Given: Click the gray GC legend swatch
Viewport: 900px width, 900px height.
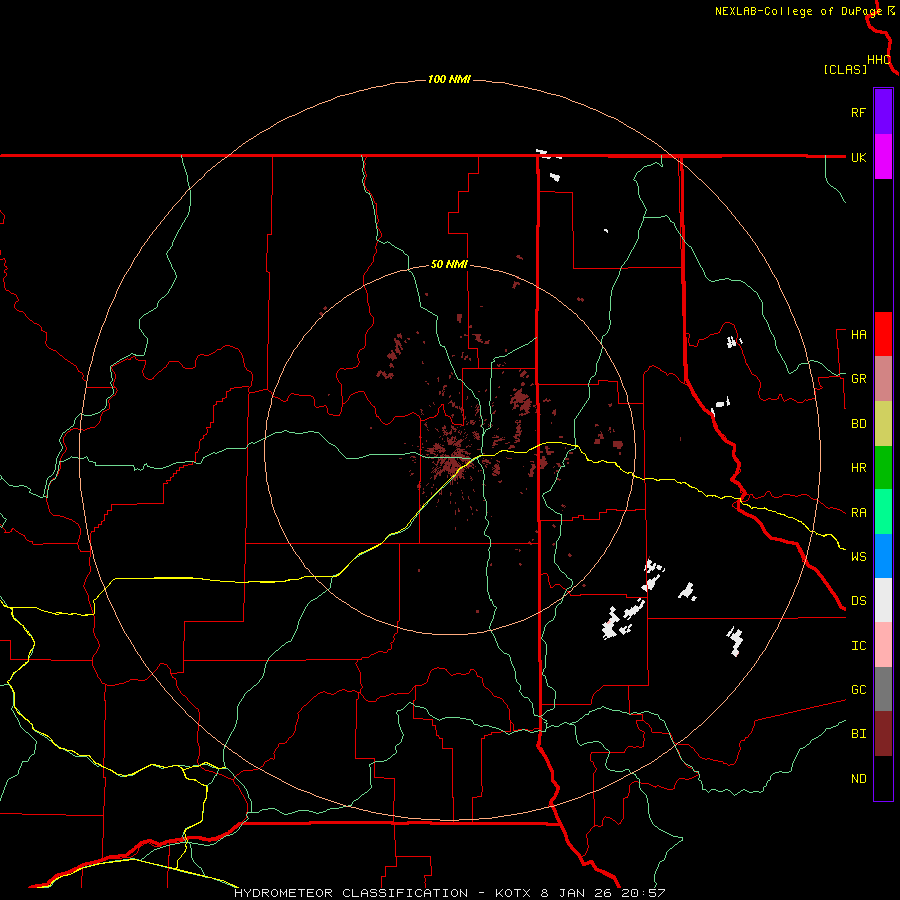Looking at the screenshot, I should click(883, 689).
